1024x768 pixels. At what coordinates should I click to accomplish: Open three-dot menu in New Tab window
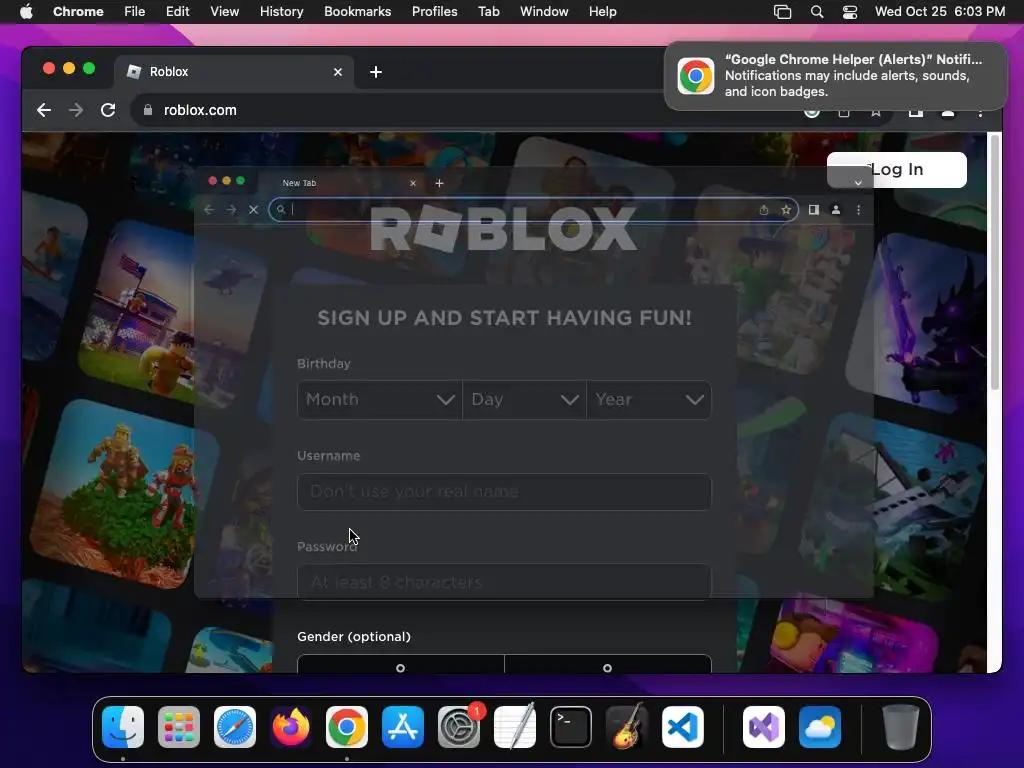coord(858,210)
